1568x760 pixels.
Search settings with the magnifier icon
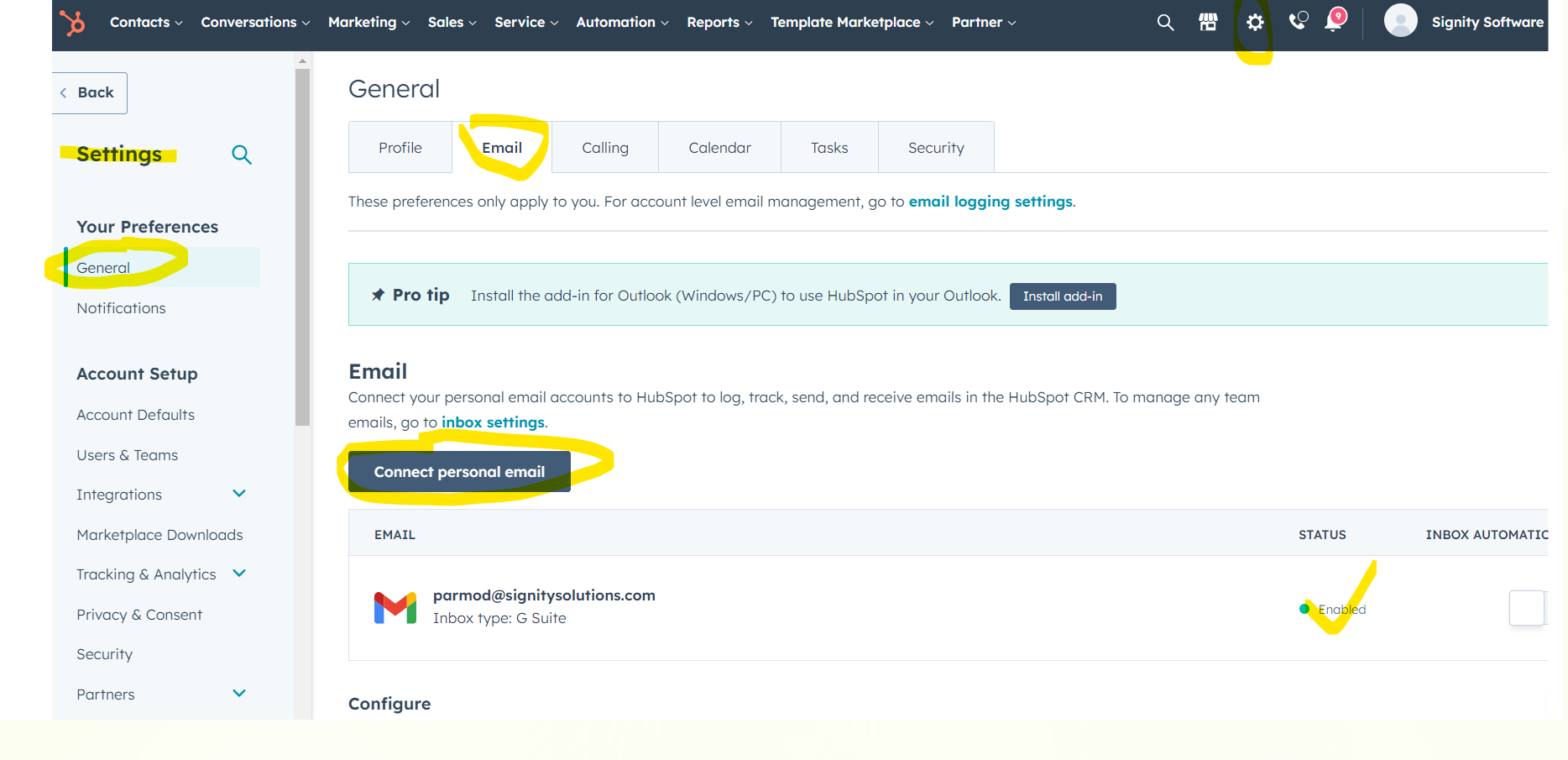(242, 155)
